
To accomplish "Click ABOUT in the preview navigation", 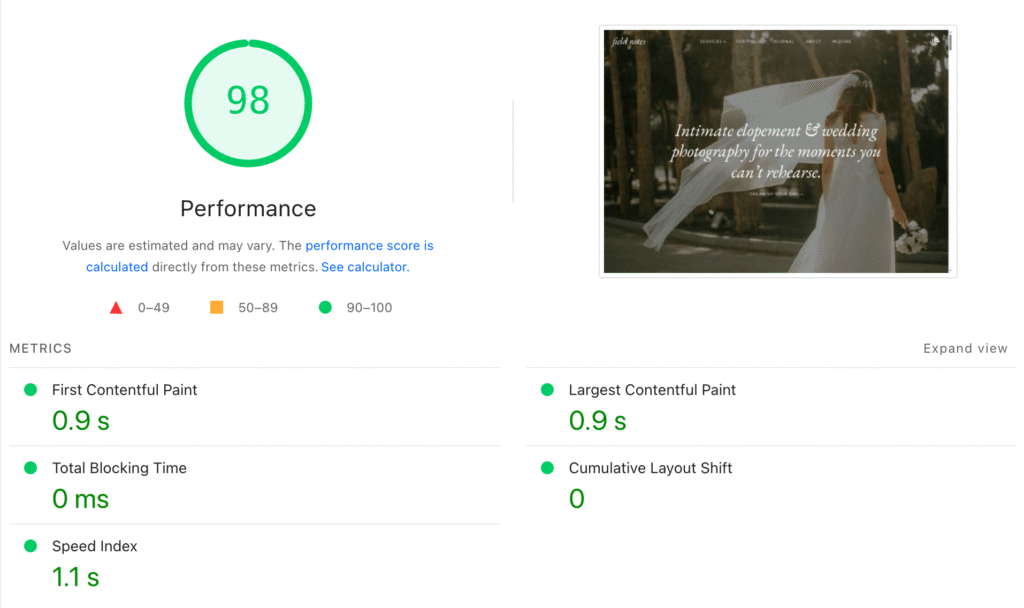I will pos(813,41).
